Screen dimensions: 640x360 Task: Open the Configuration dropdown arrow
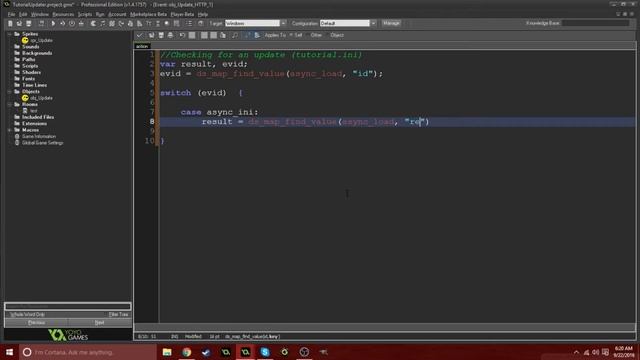point(373,23)
